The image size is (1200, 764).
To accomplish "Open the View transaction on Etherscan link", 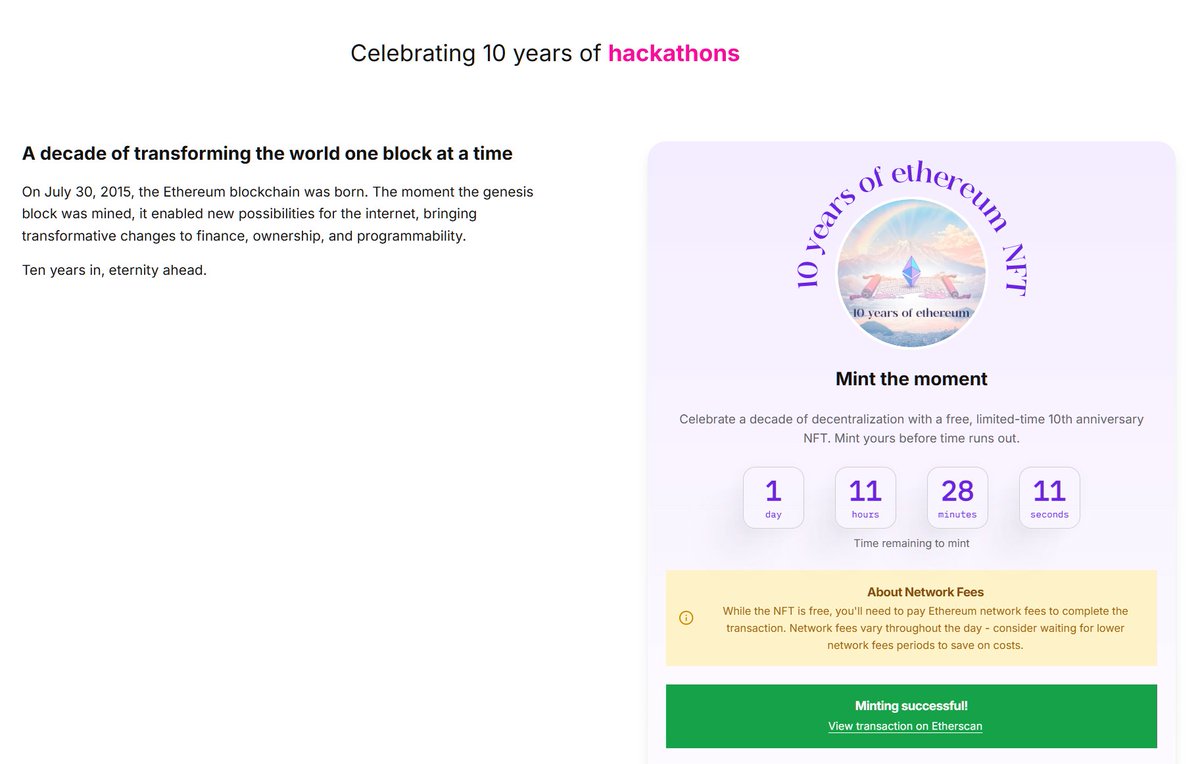I will coord(905,726).
